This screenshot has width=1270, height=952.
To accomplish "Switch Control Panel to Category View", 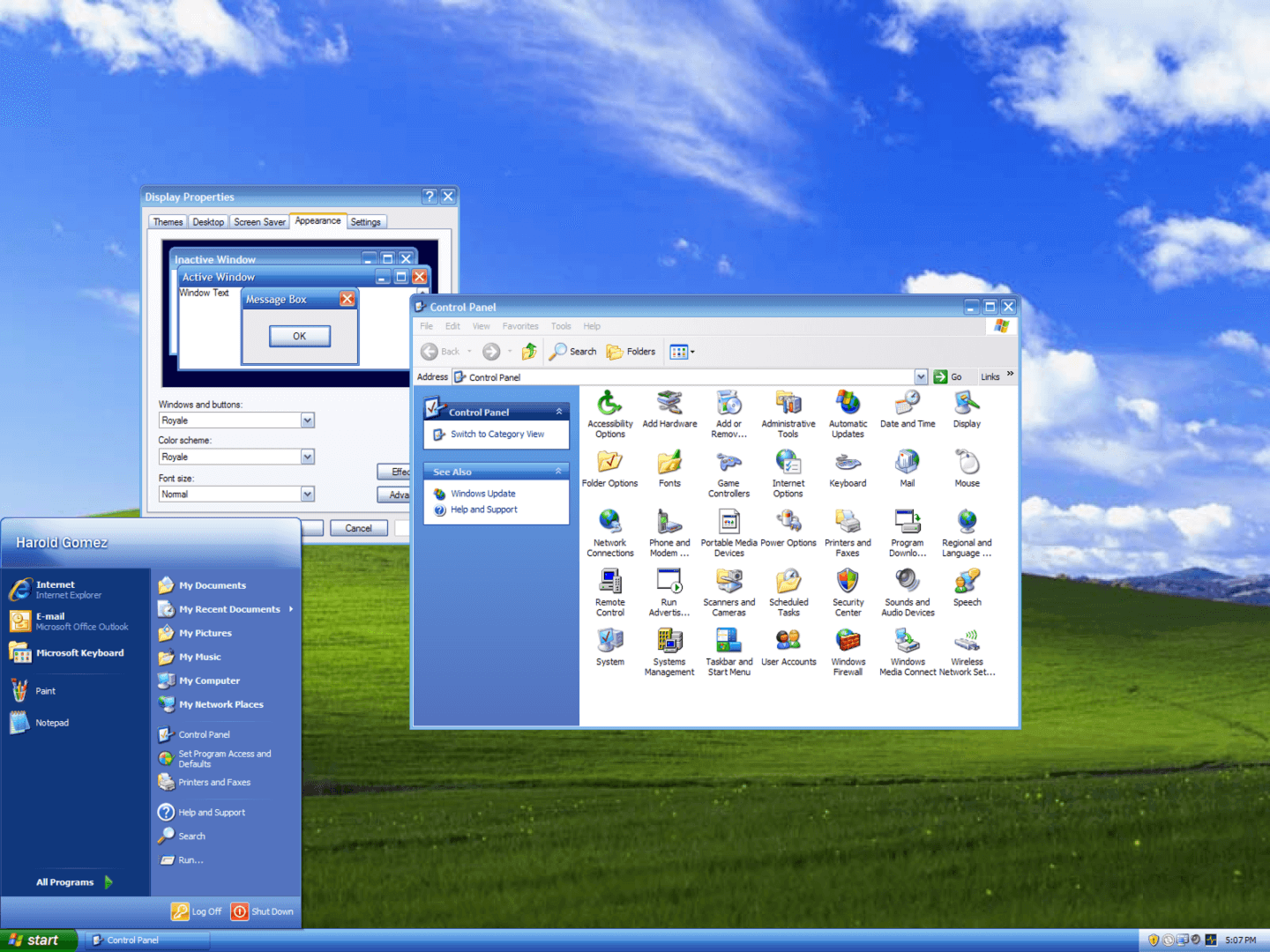I will tap(497, 434).
